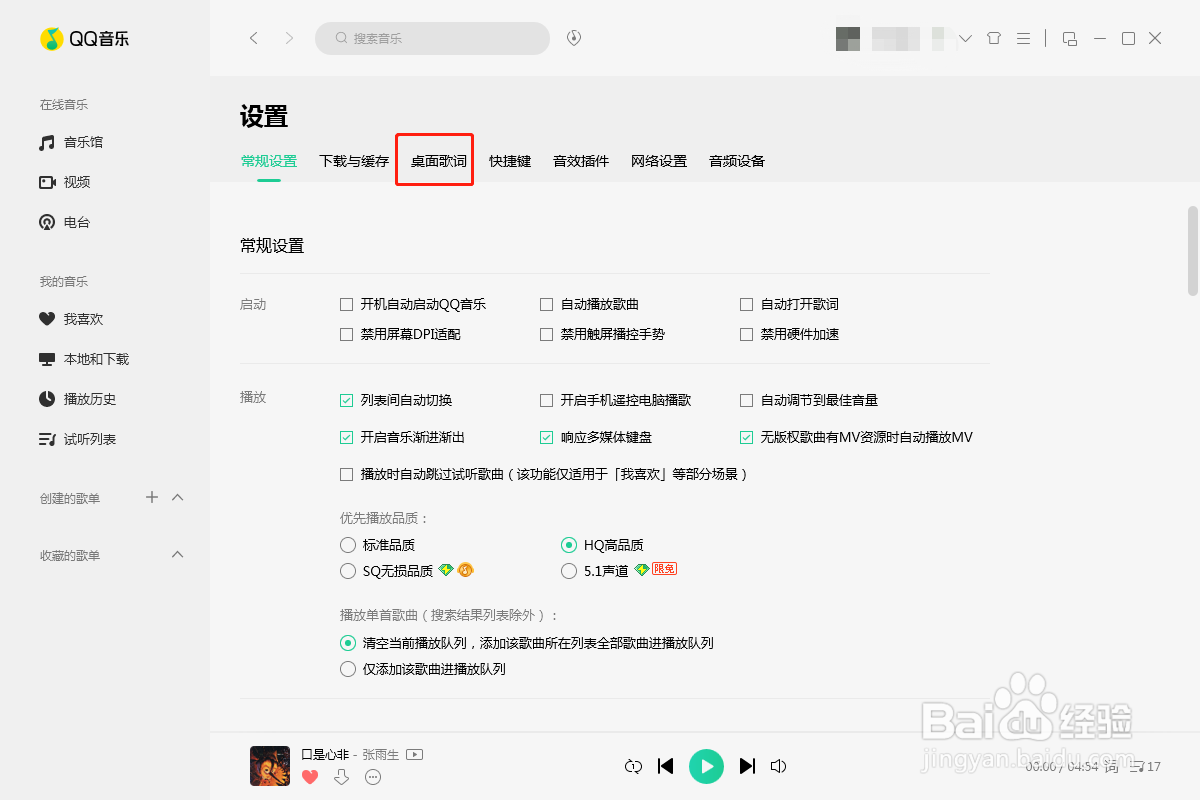Switch to the 桌面歌词 tab
This screenshot has height=800, width=1200.
tap(434, 160)
